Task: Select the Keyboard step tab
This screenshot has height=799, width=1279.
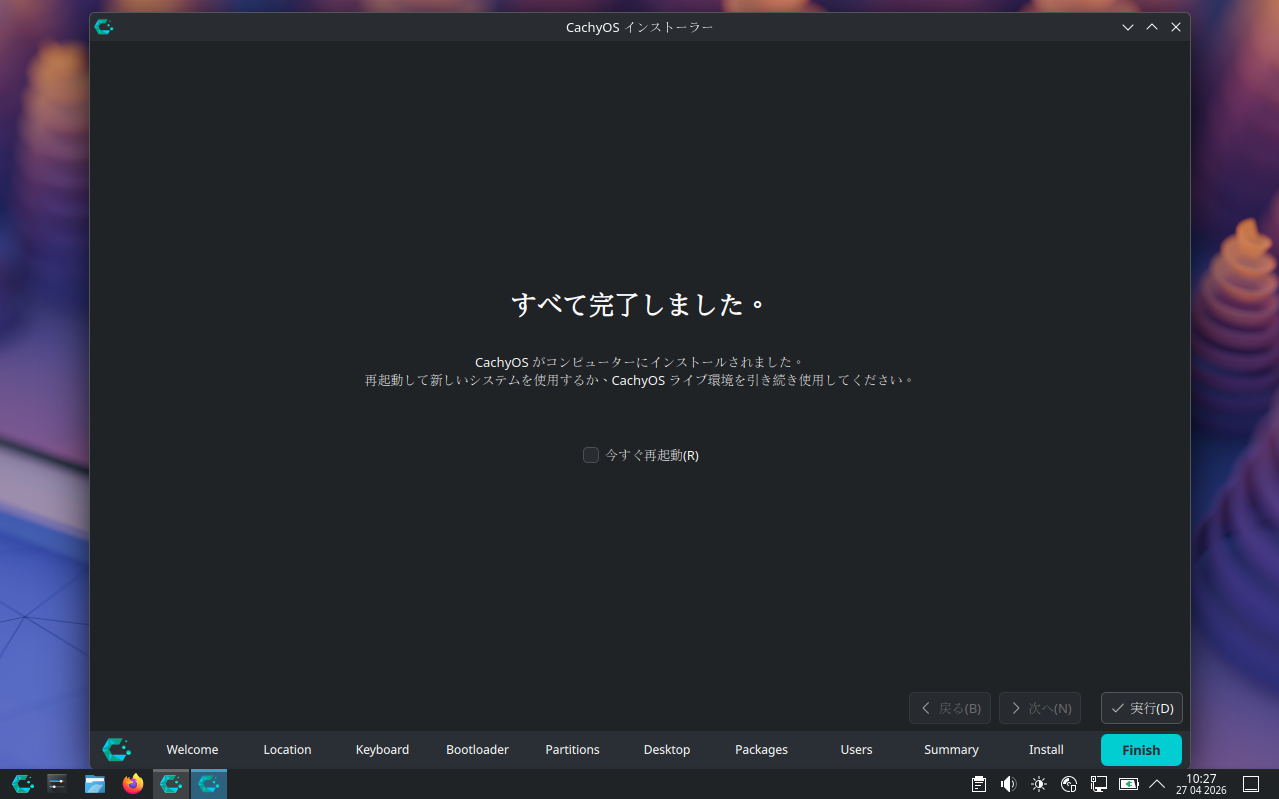Action: coord(382,750)
